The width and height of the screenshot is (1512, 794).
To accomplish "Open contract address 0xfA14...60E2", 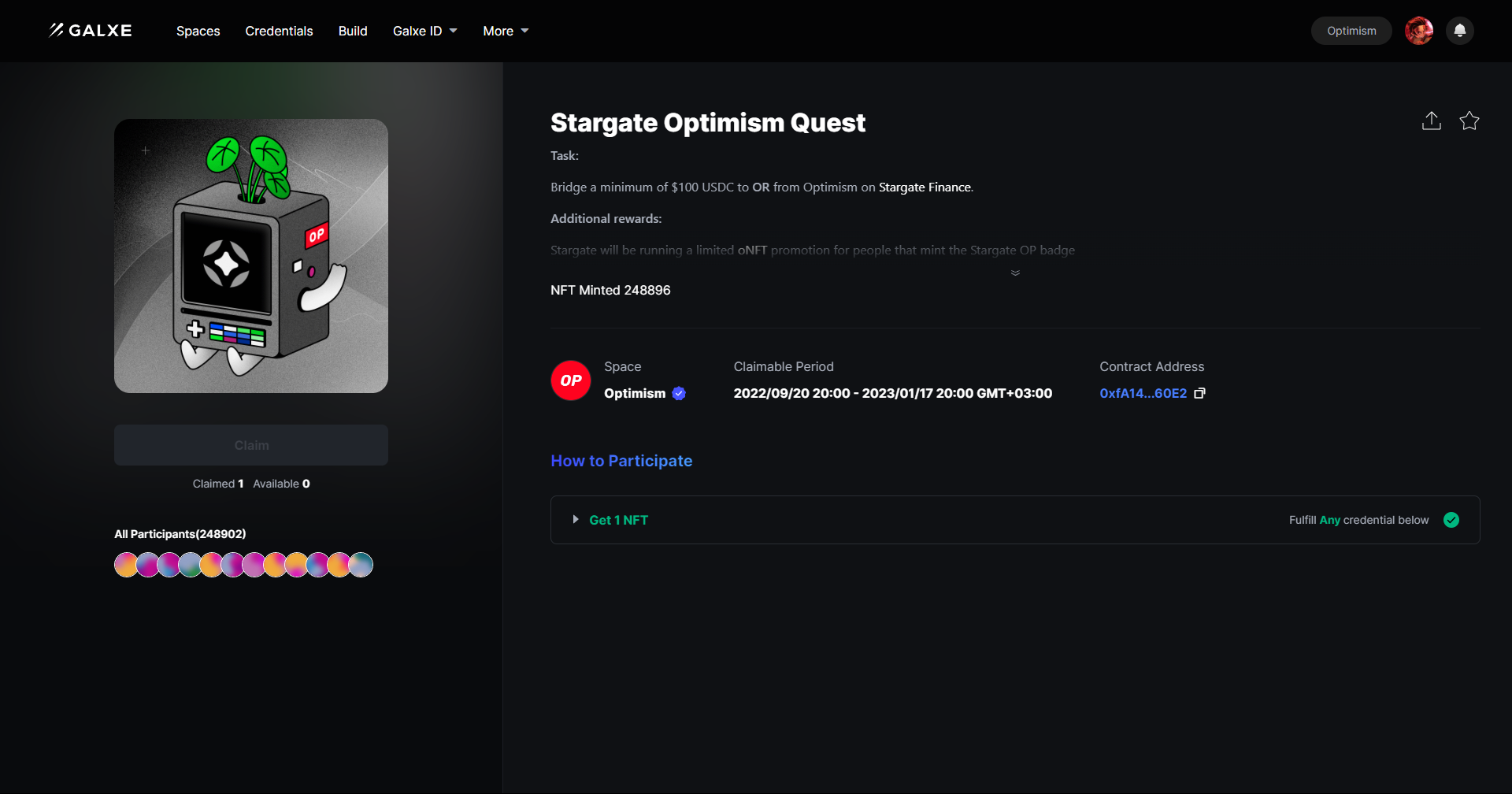I will [1143, 393].
